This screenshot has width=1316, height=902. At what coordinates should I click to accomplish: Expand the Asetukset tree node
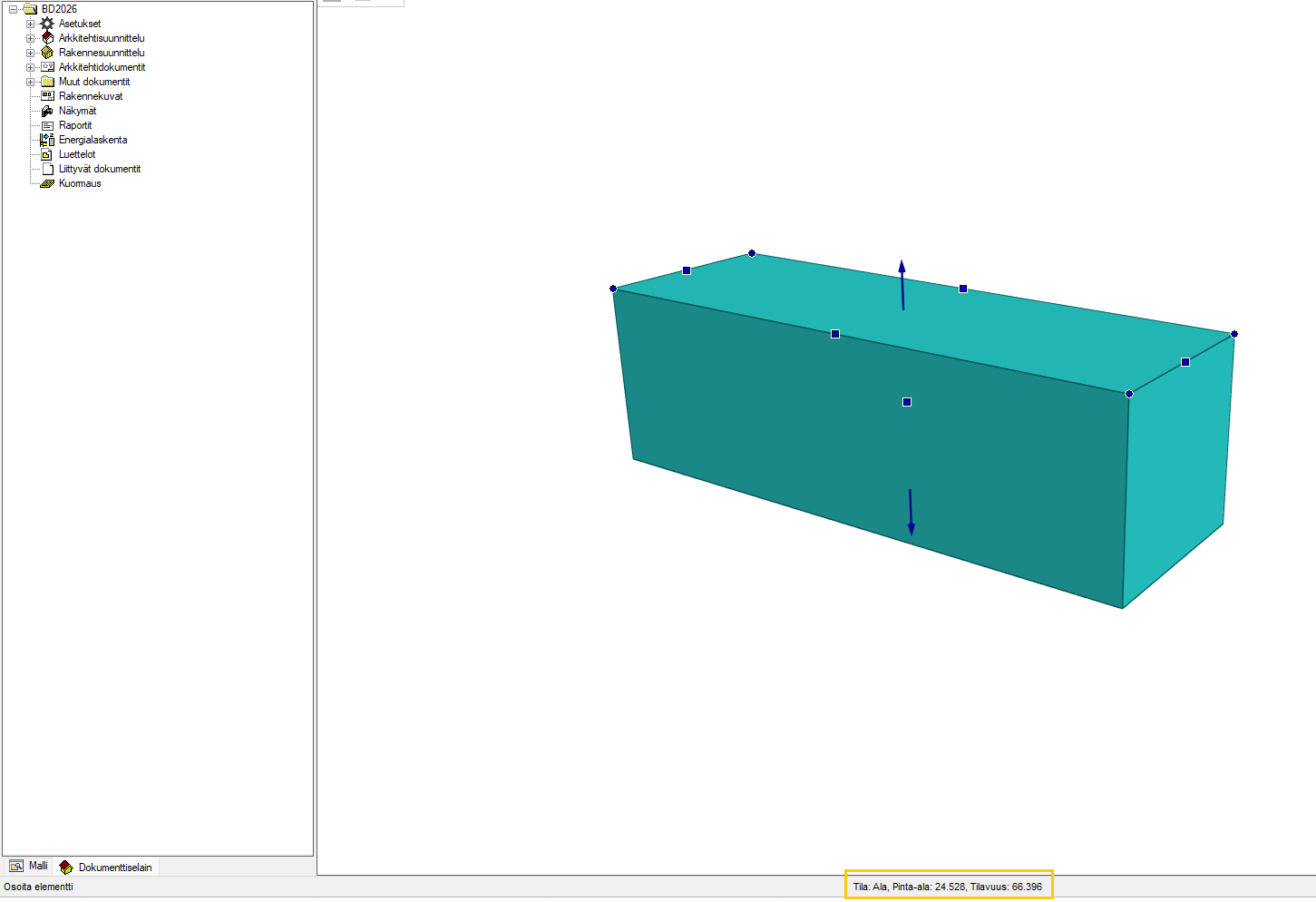[x=30, y=24]
